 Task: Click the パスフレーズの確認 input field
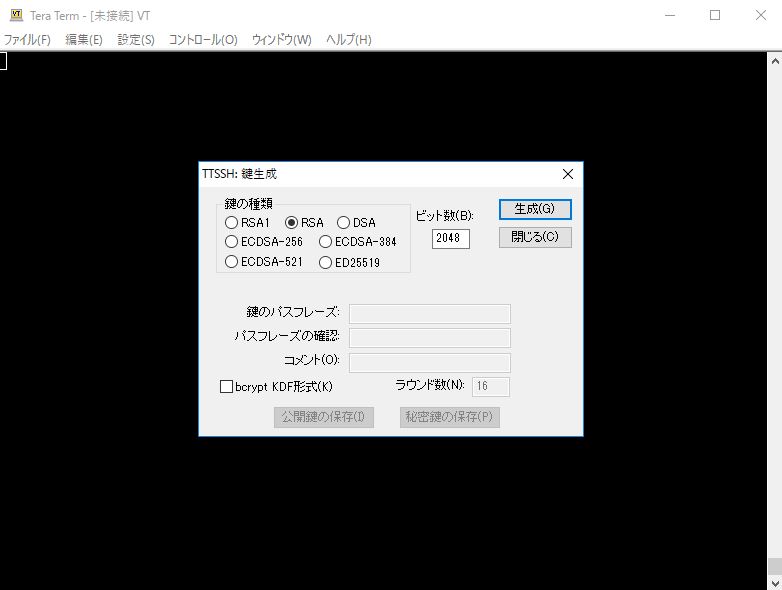(x=430, y=338)
